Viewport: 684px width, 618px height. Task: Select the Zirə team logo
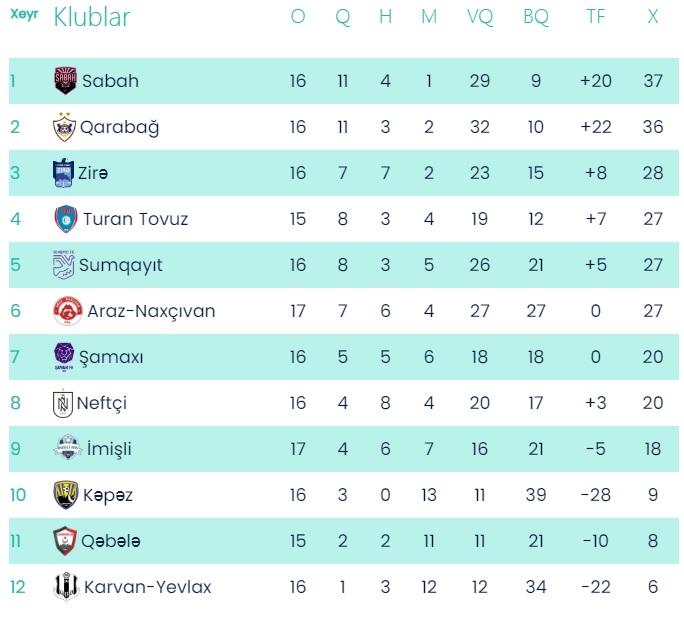pyautogui.click(x=64, y=173)
